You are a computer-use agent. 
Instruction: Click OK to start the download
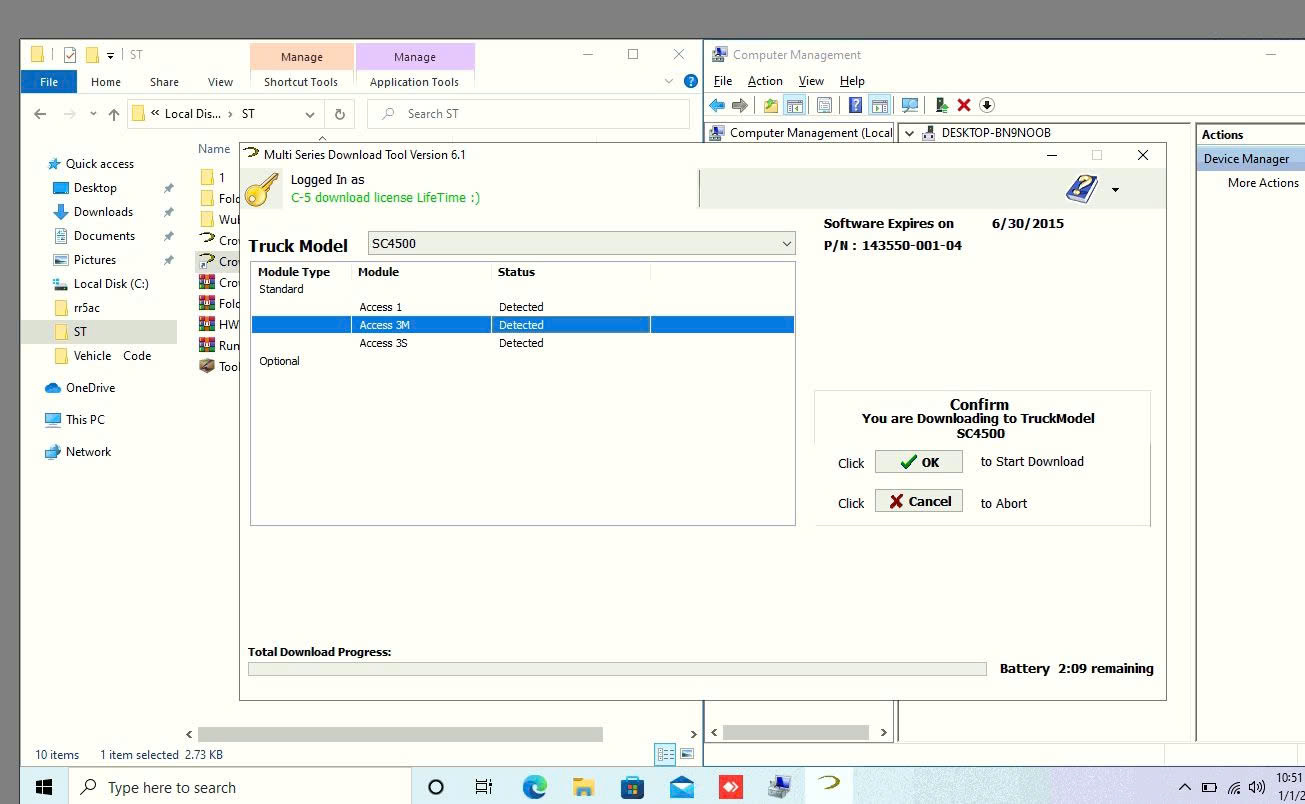point(918,461)
